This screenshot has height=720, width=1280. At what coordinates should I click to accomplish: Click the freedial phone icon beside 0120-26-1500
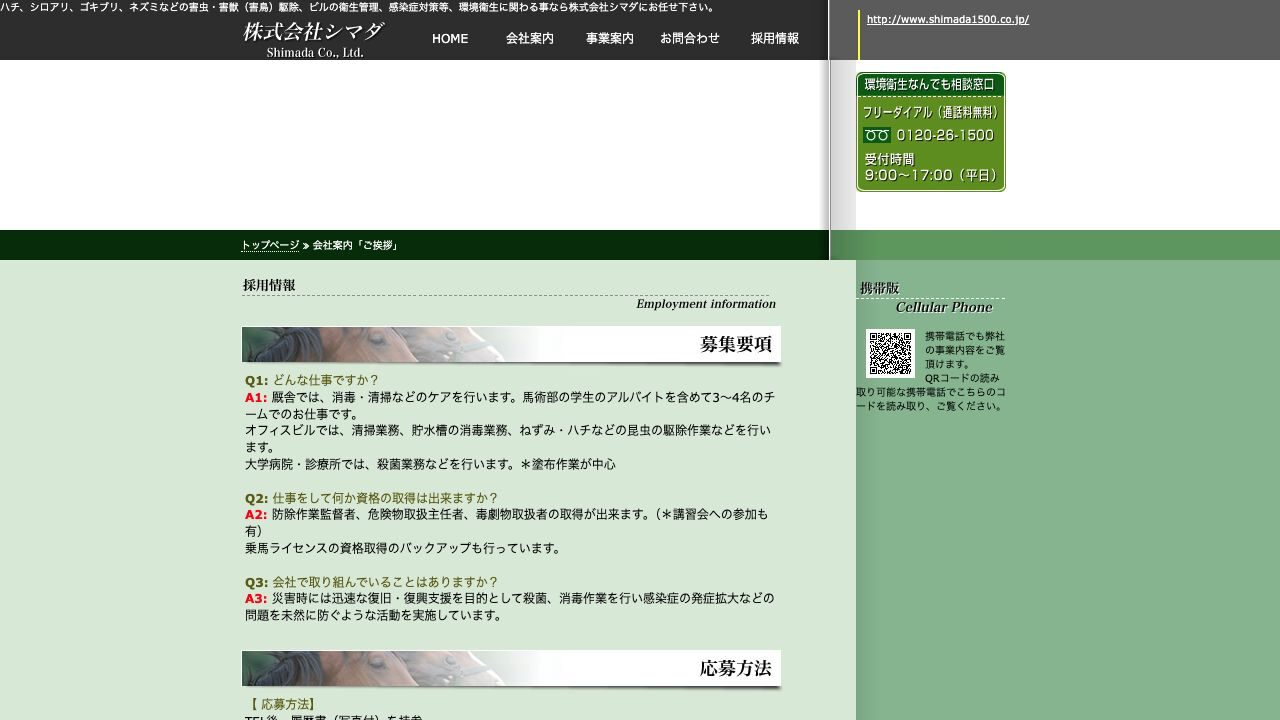point(876,135)
